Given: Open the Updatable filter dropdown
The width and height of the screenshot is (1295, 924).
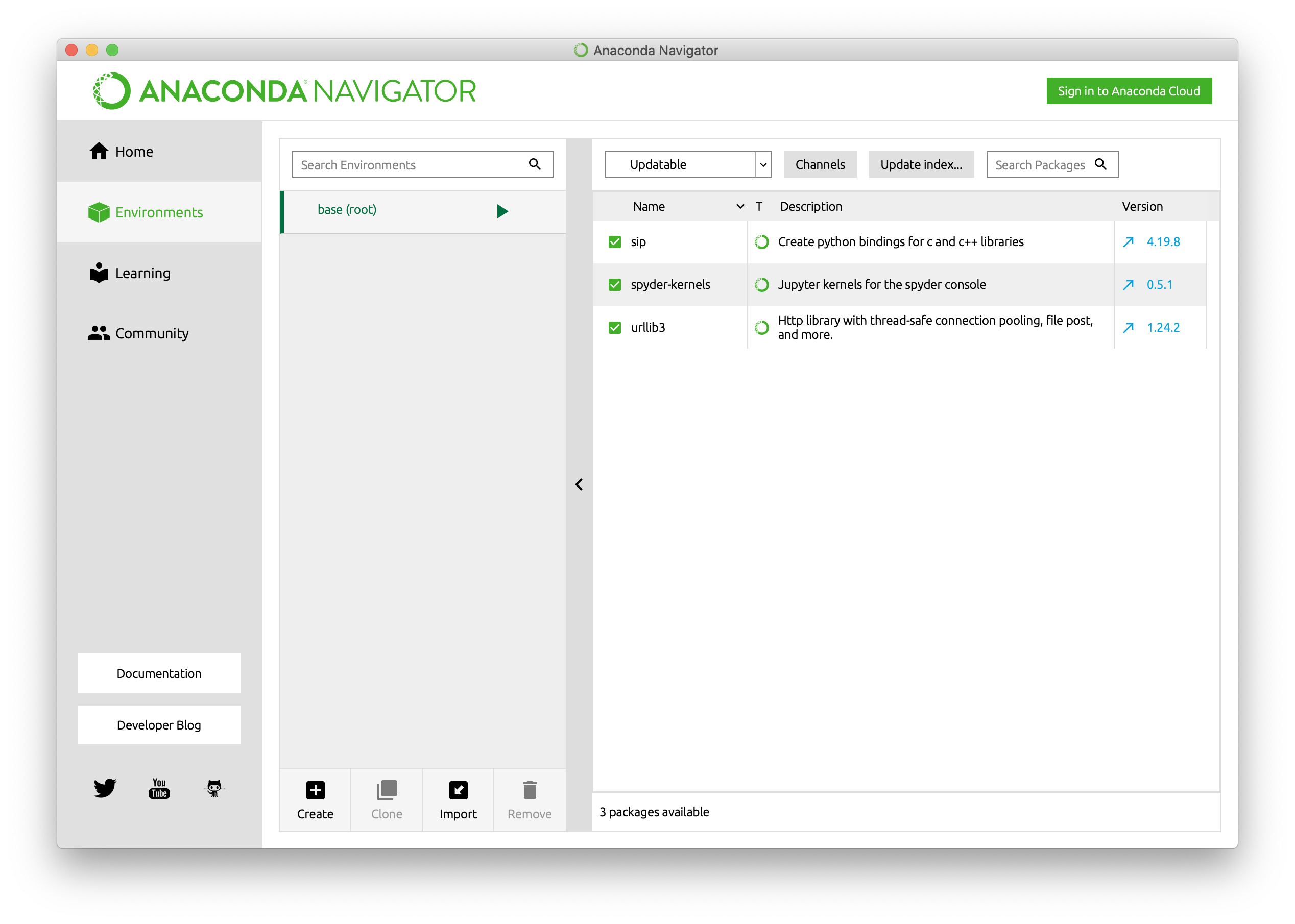Looking at the screenshot, I should (x=688, y=164).
